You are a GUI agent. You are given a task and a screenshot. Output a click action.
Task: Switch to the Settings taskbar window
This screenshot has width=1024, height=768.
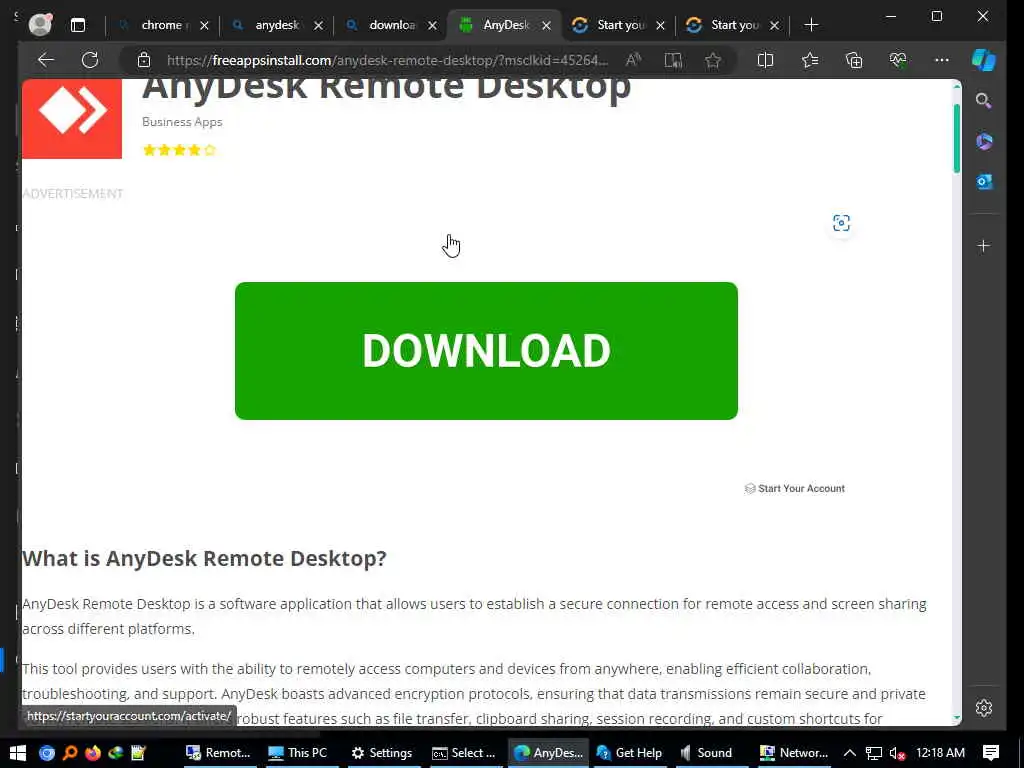point(382,753)
